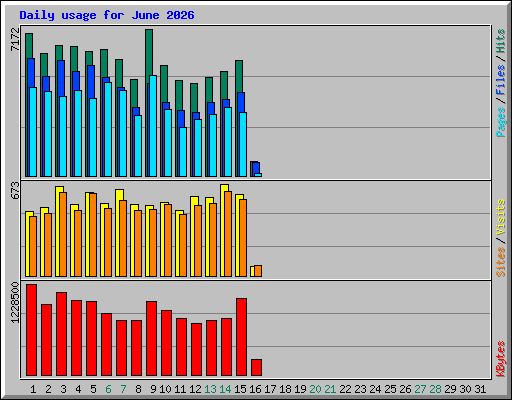Click day 12 on the x-axis
Viewport: 512px width, 400px height.
pyautogui.click(x=195, y=389)
